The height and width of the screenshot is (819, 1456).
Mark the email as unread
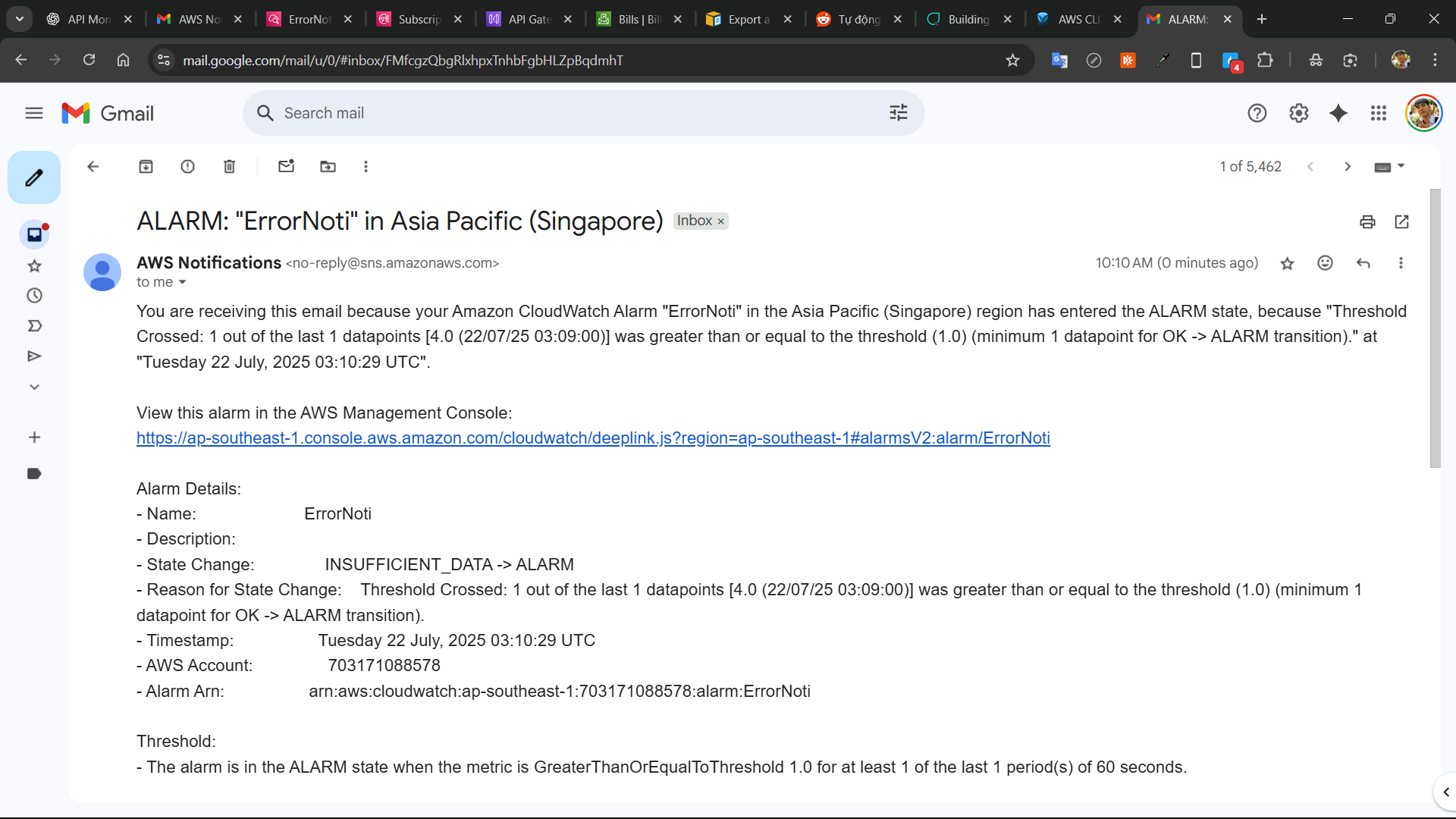(286, 167)
